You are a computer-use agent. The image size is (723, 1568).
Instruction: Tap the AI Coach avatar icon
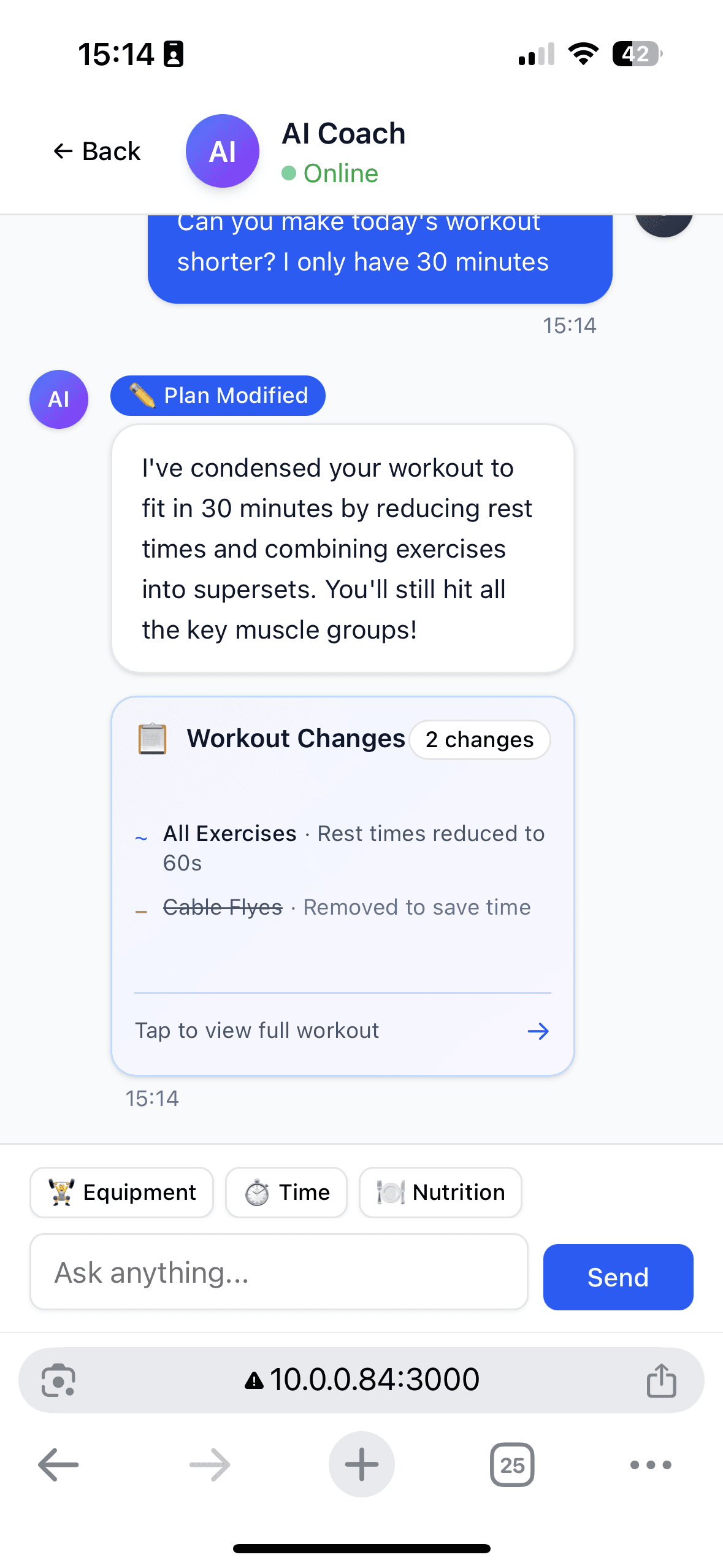click(x=222, y=151)
